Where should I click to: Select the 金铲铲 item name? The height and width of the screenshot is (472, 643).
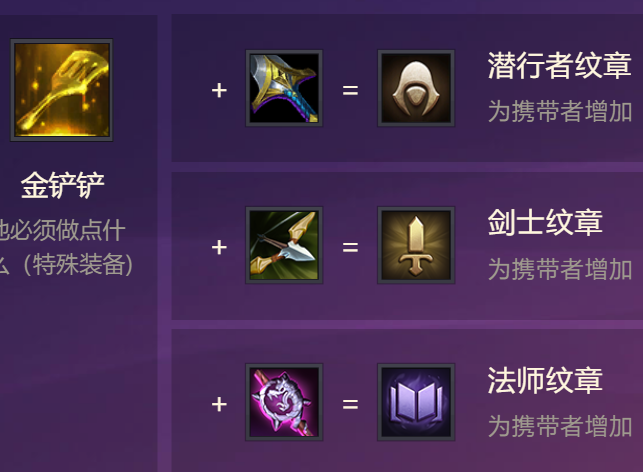[x=62, y=185]
